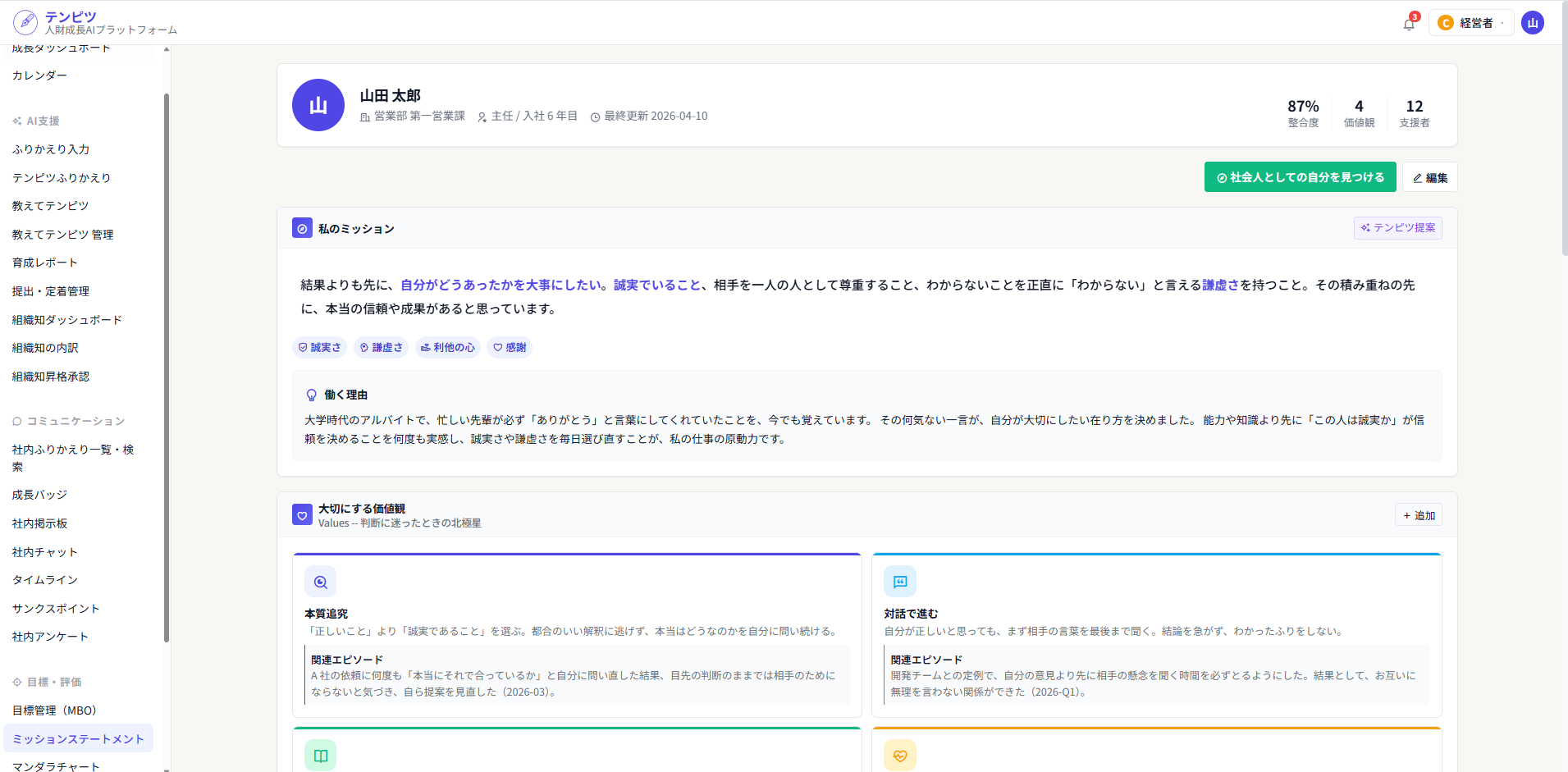Click the sidebar scrollbar
The width and height of the screenshot is (1568, 772).
click(167, 367)
